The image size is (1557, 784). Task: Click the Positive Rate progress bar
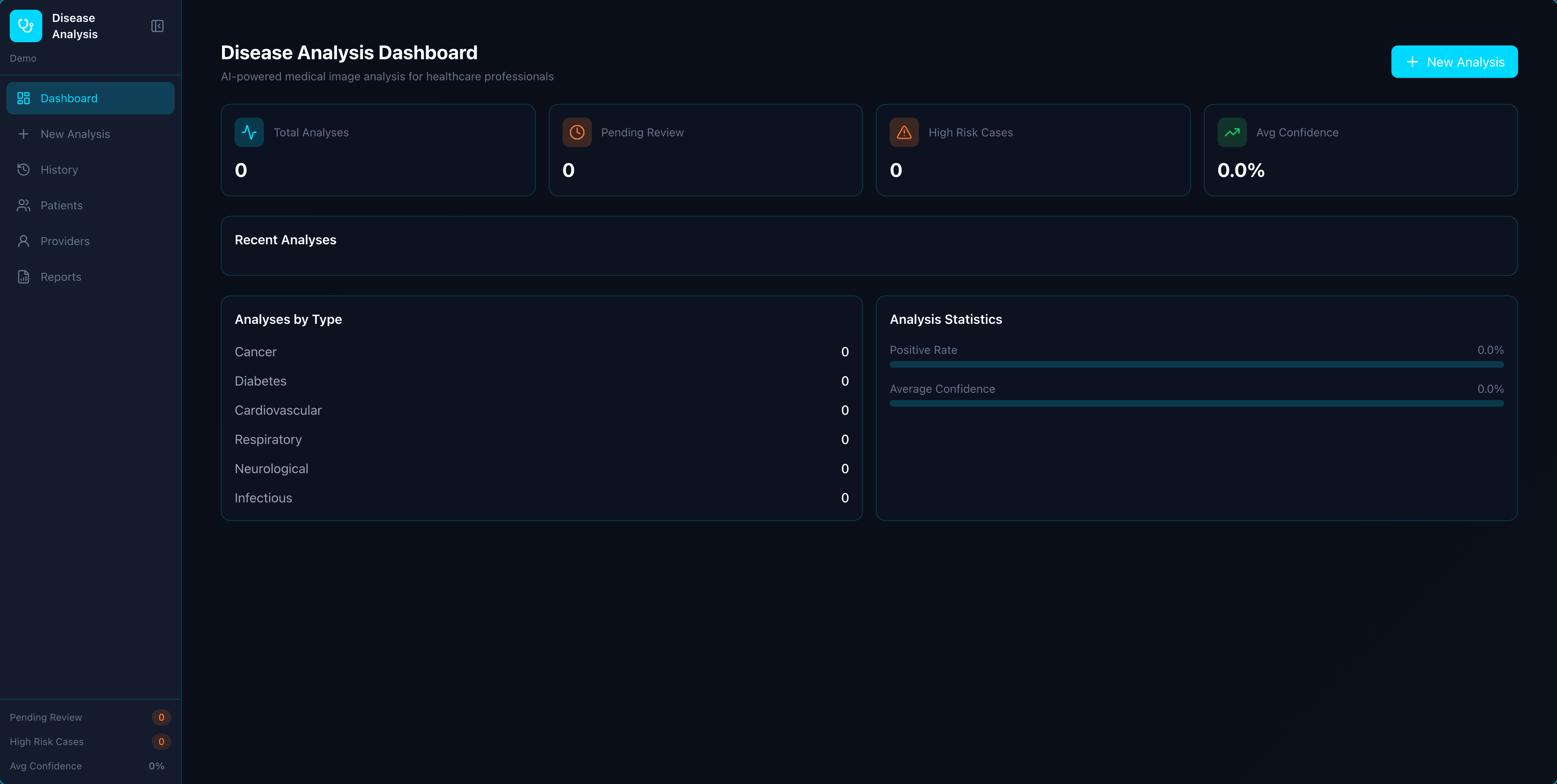[1197, 364]
